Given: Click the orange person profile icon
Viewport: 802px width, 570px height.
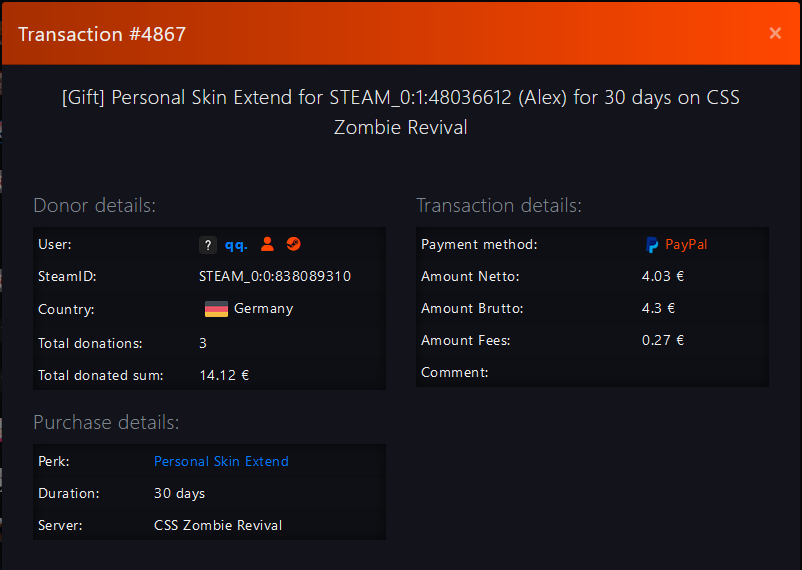Looking at the screenshot, I should click(267, 244).
